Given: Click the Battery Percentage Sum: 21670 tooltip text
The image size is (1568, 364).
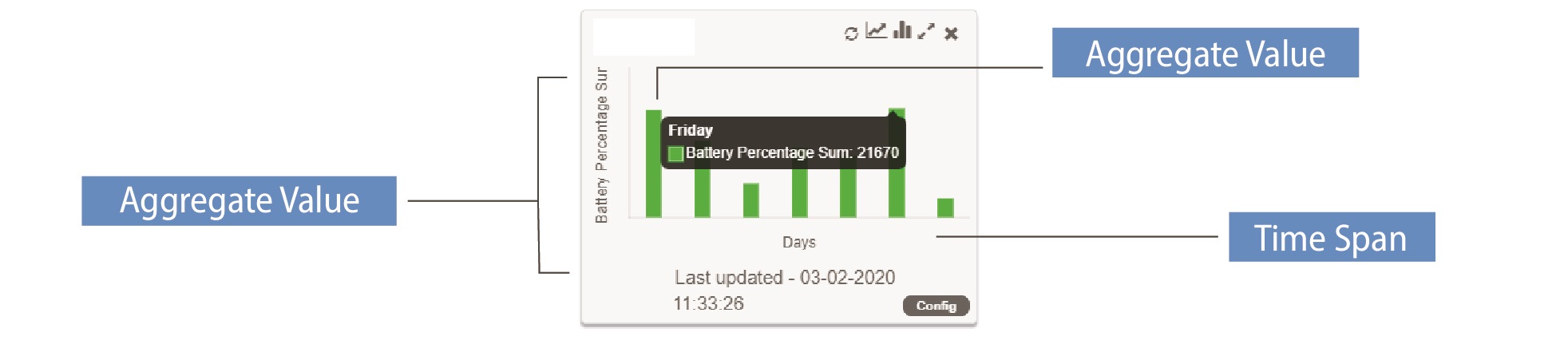Looking at the screenshot, I should (x=792, y=152).
